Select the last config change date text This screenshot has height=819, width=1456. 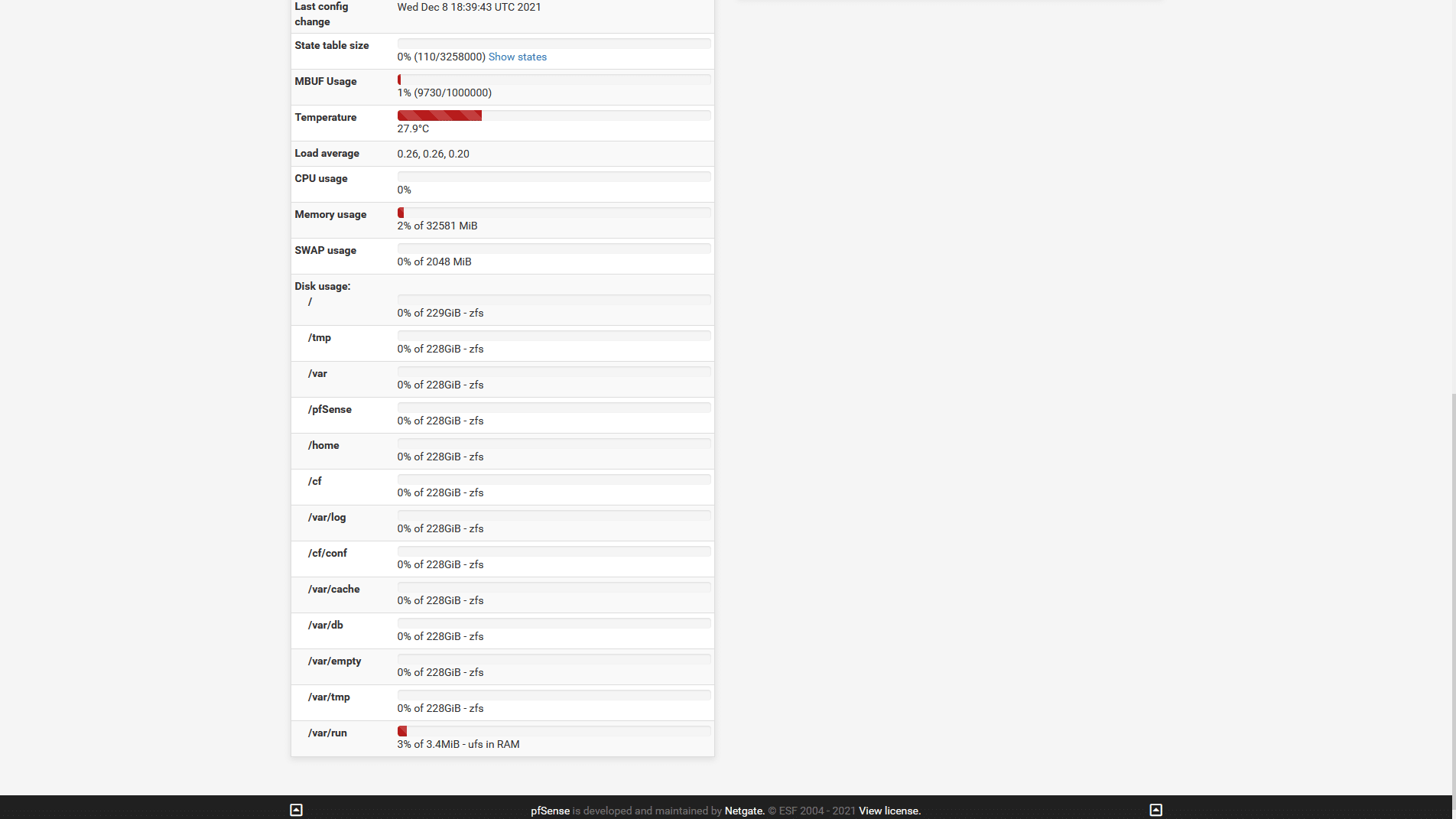click(469, 7)
